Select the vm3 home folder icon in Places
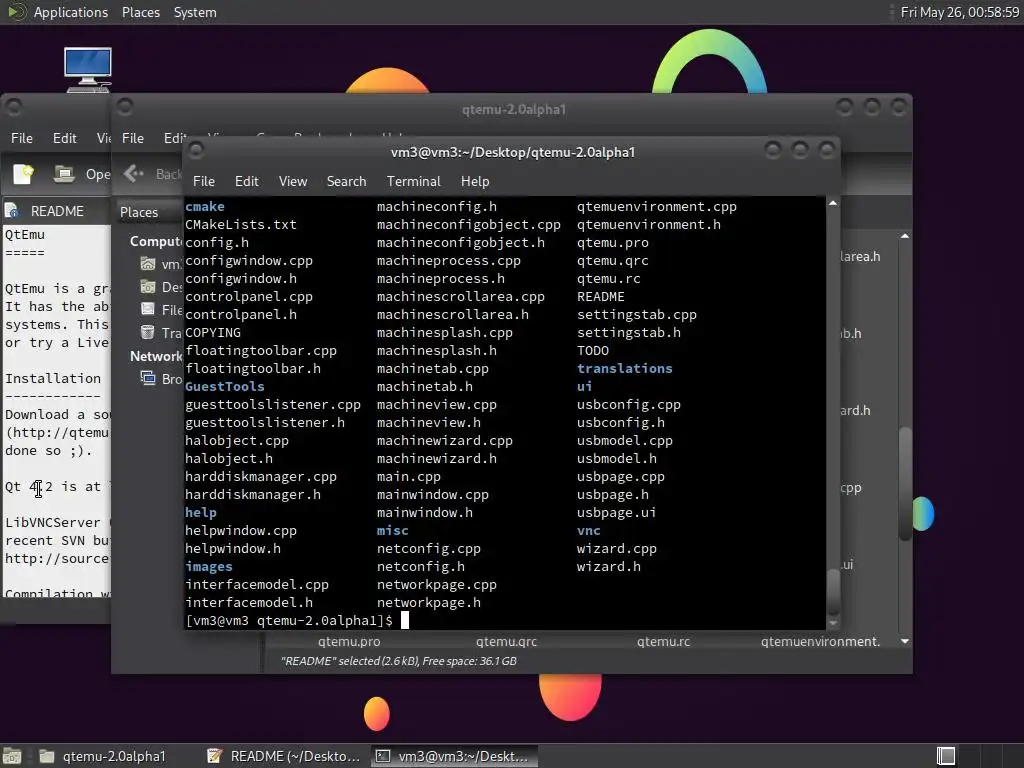1024x768 pixels. click(x=148, y=264)
